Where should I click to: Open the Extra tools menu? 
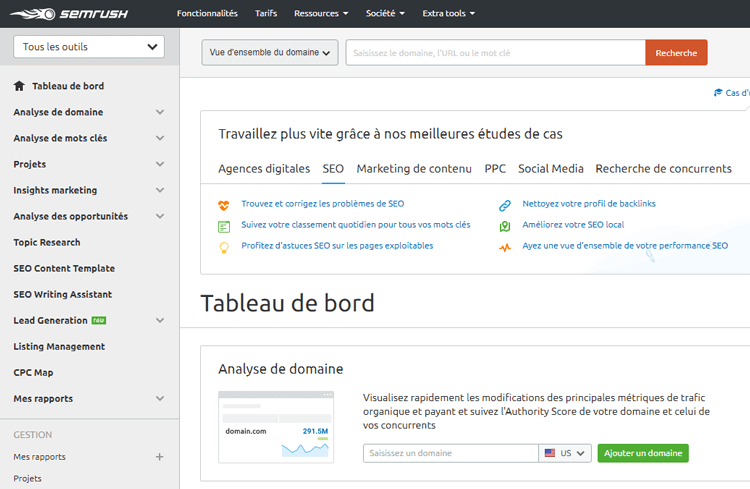(x=448, y=13)
